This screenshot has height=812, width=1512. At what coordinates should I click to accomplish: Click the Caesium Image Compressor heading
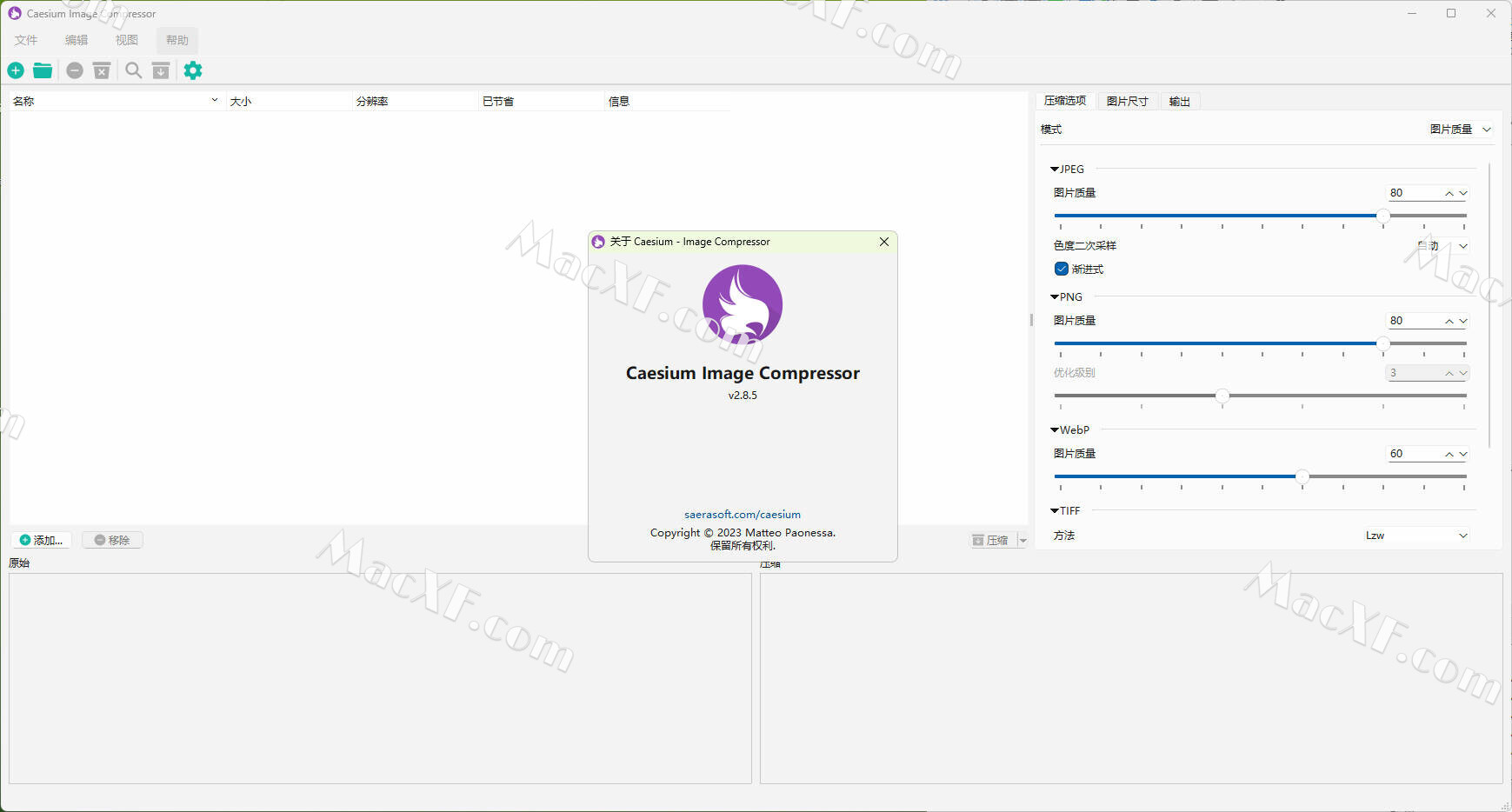coord(743,373)
